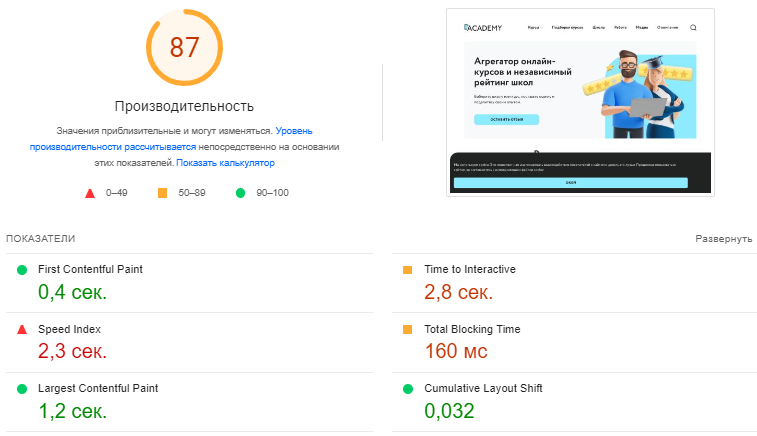Click the red triangle 0–49 legend icon

click(x=89, y=192)
